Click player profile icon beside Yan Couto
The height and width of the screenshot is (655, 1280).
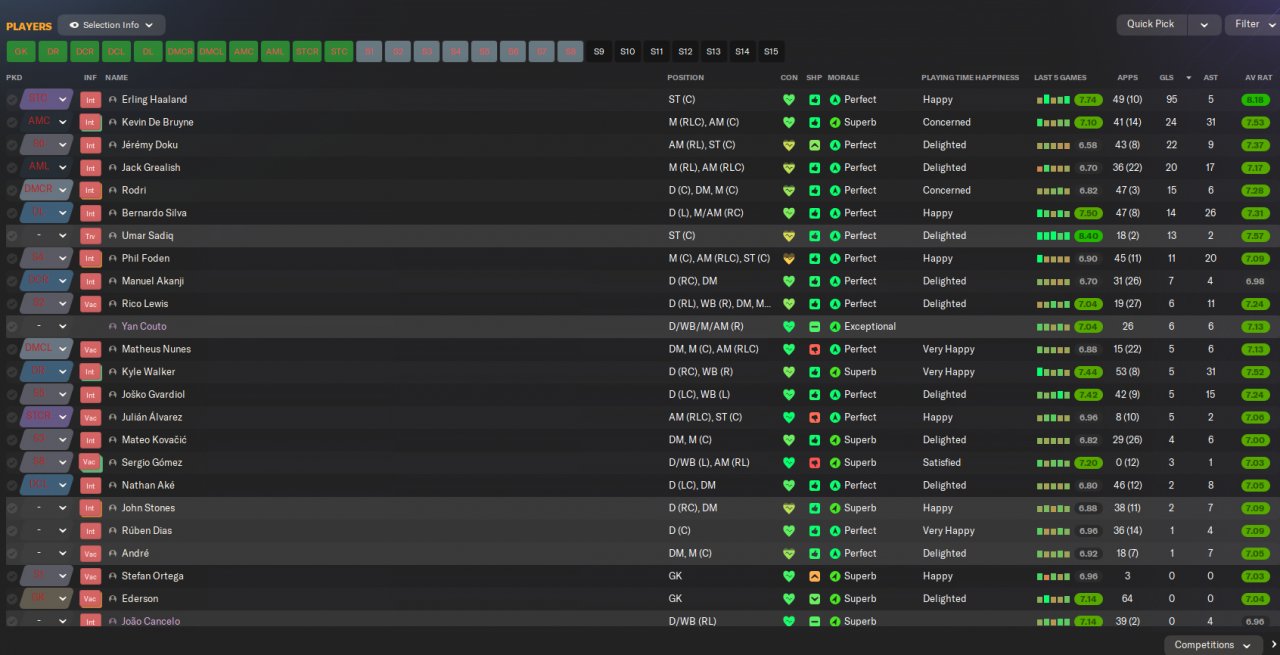[x=113, y=327]
